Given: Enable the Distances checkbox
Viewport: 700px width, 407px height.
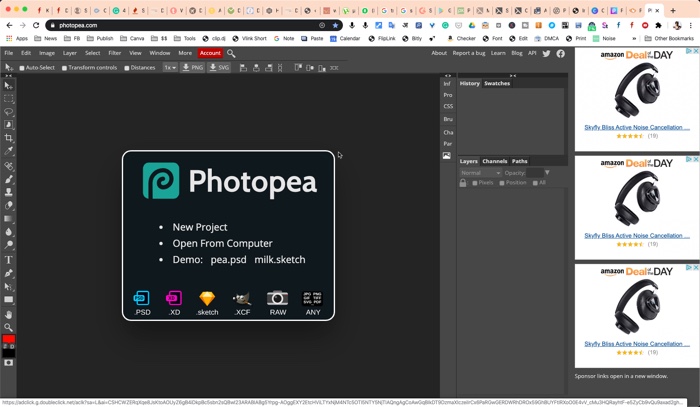Looking at the screenshot, I should [x=127, y=68].
